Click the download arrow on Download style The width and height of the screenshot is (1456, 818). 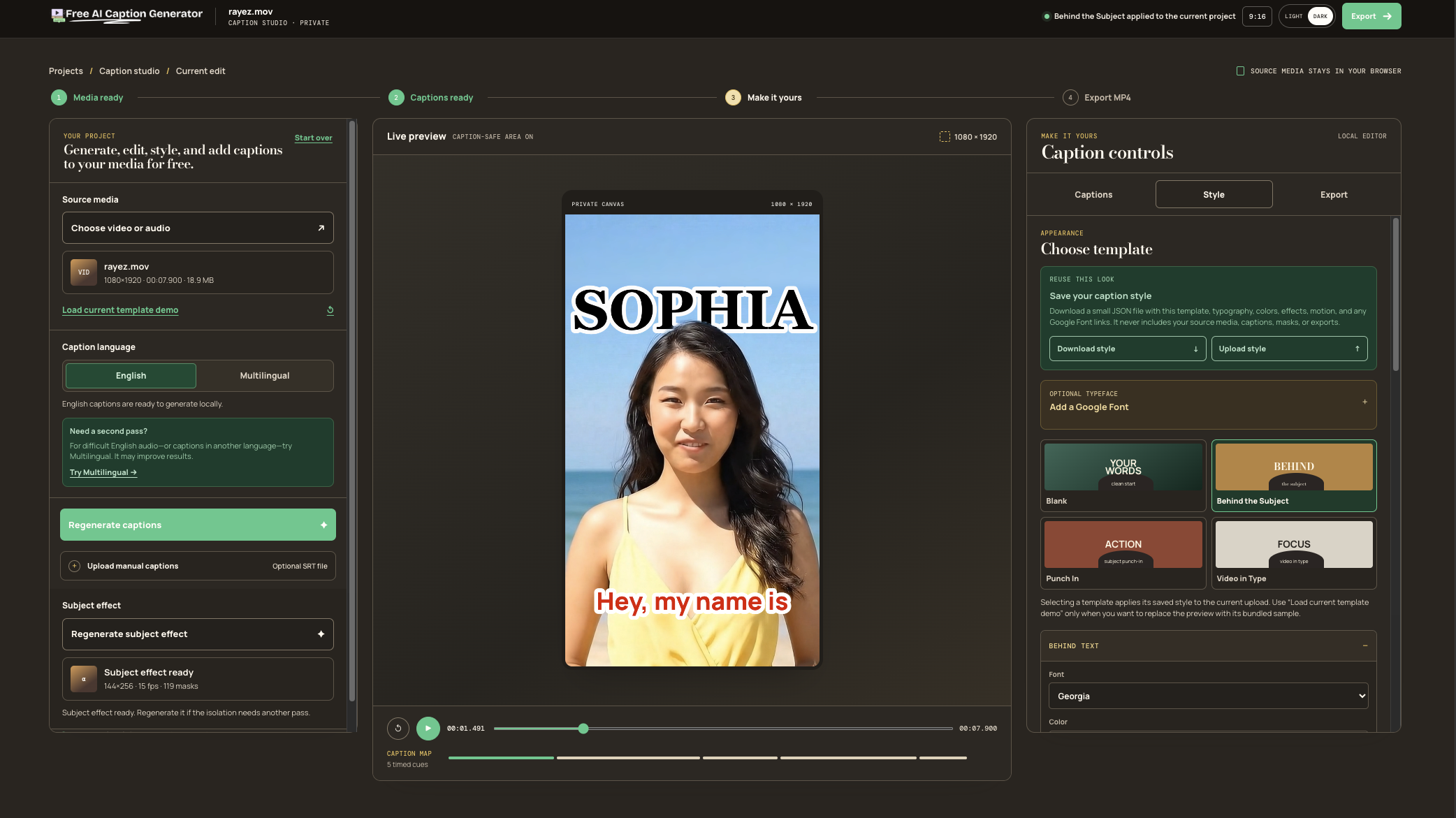[x=1195, y=349]
